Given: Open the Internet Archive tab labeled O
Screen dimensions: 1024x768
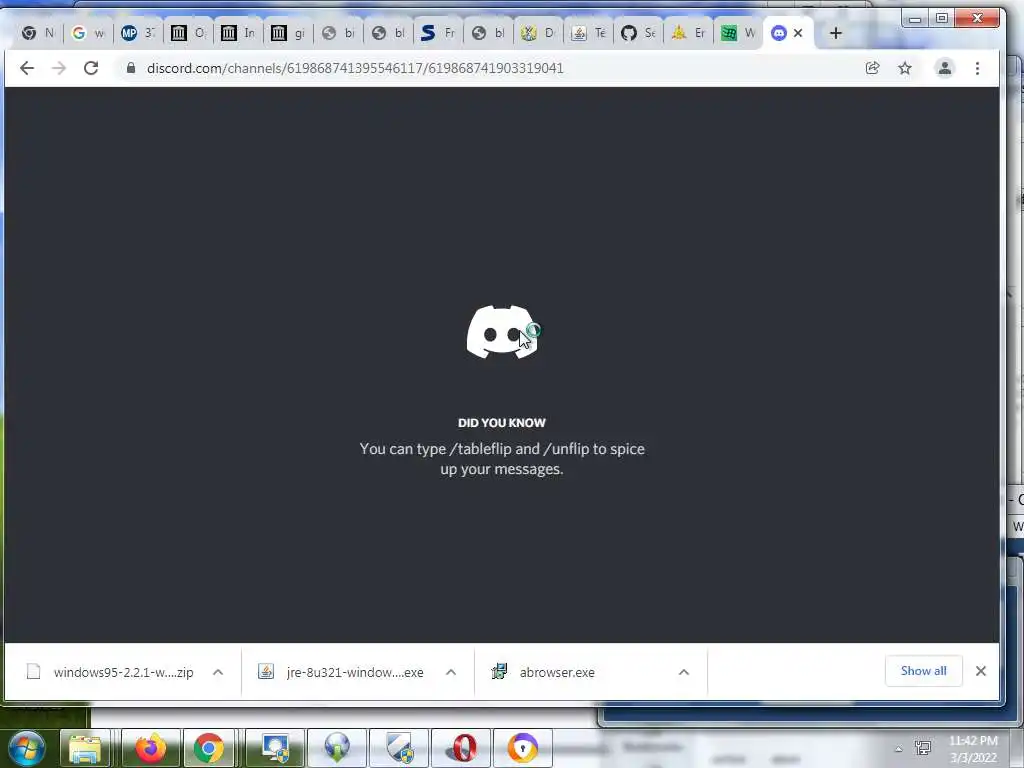Looking at the screenshot, I should click(187, 33).
